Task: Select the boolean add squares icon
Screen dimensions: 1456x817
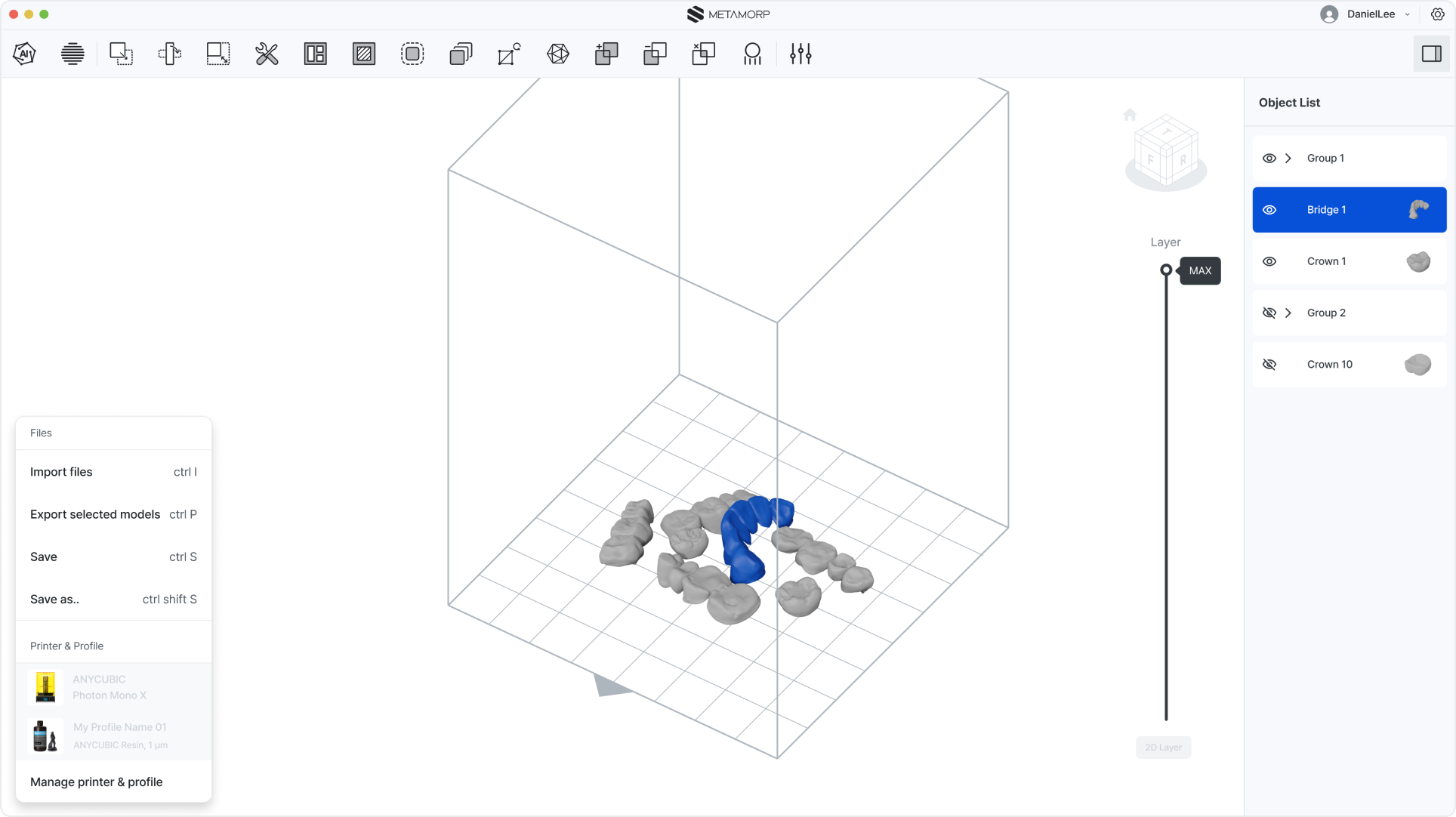Action: [606, 53]
